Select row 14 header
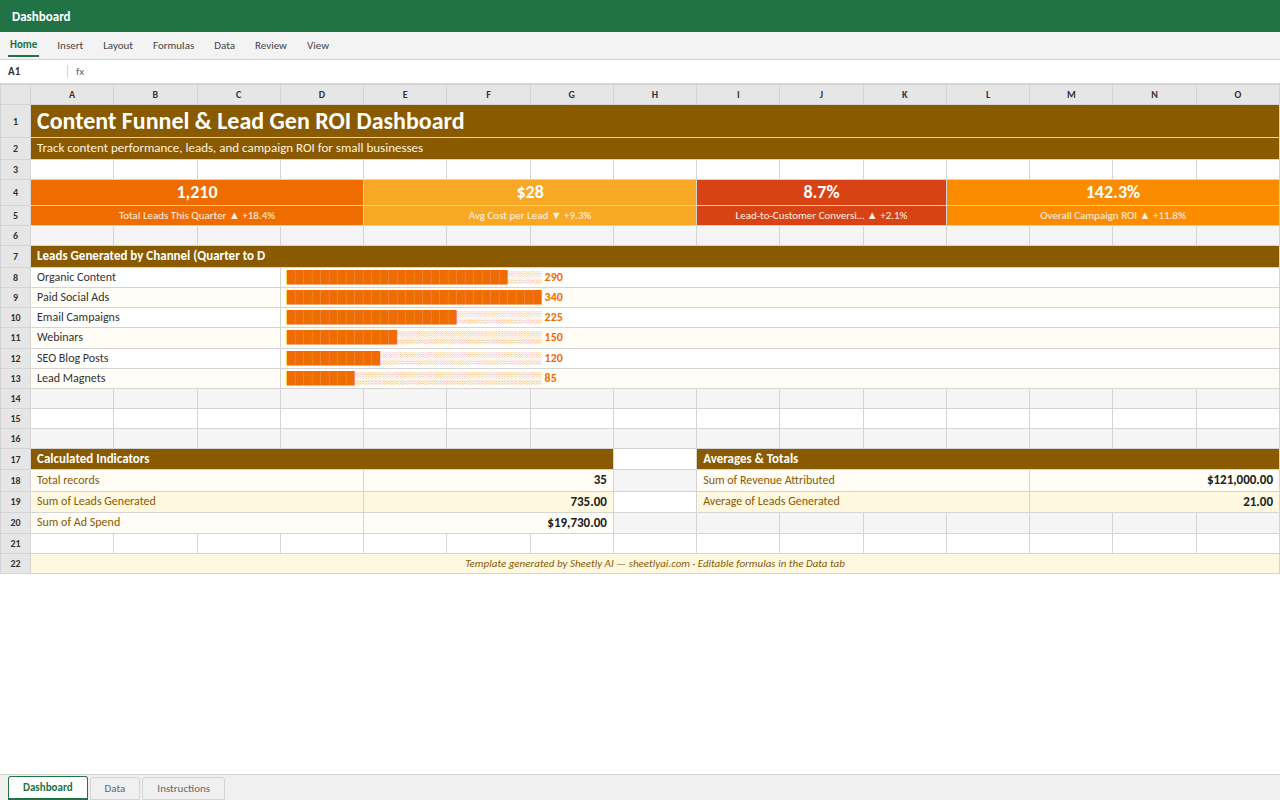The width and height of the screenshot is (1280, 800). click(15, 398)
